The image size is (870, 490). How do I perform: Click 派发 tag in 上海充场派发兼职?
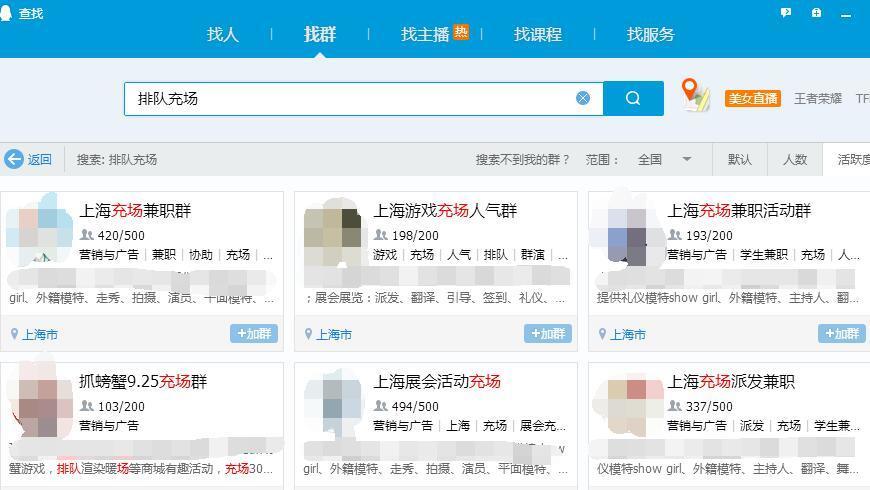(x=752, y=426)
